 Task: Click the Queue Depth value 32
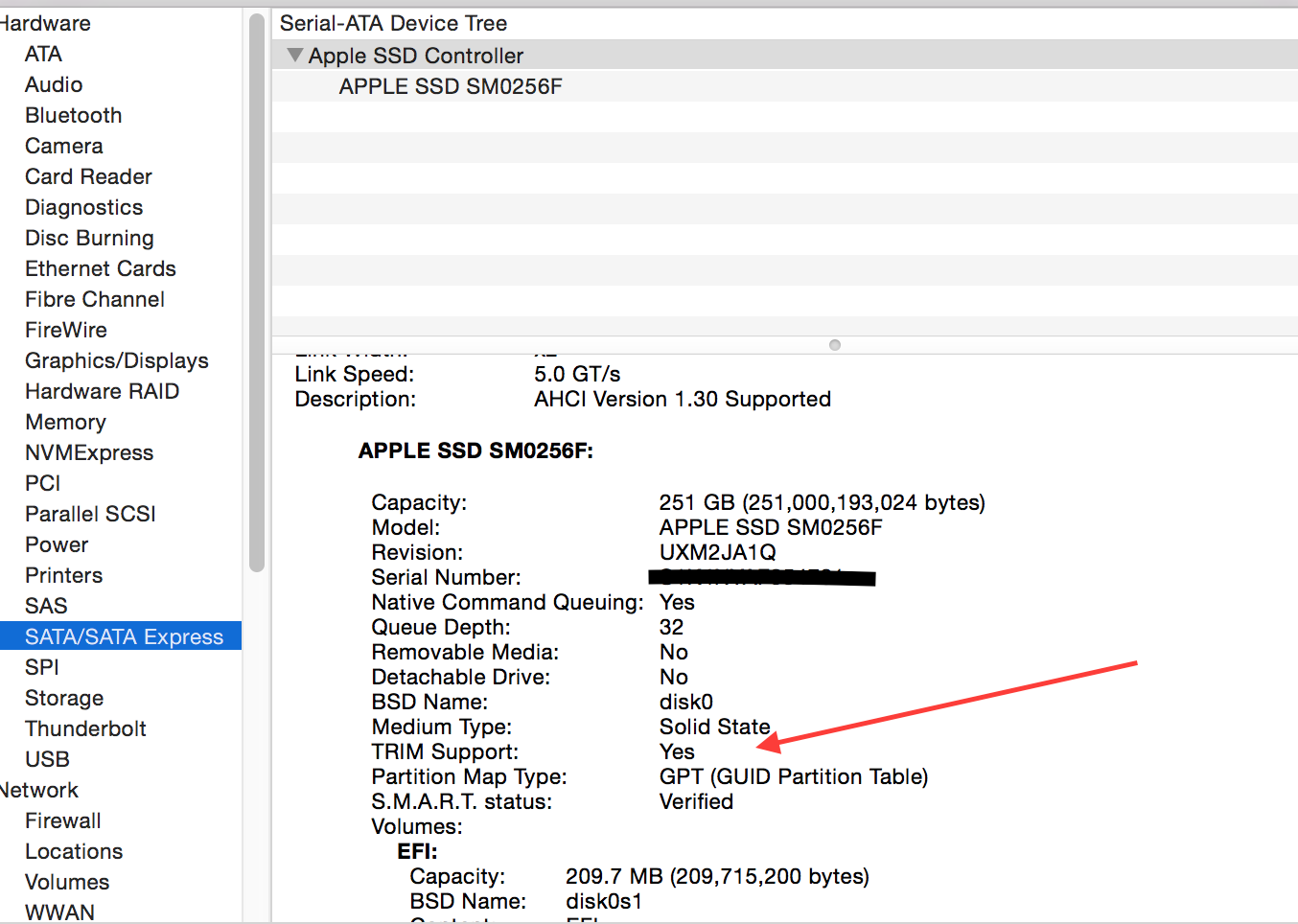coord(671,627)
